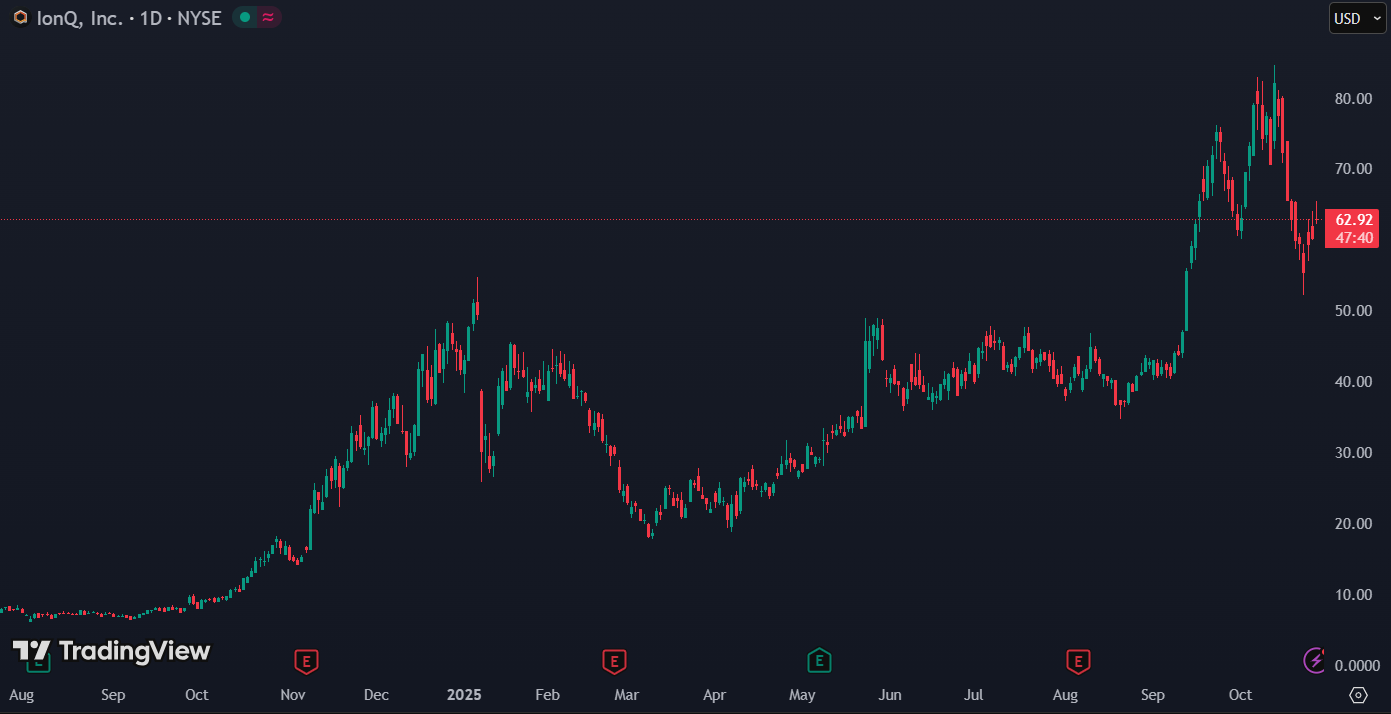Screen dimensions: 1391x714
Task: Click the 62.92 current price label
Action: point(1355,220)
